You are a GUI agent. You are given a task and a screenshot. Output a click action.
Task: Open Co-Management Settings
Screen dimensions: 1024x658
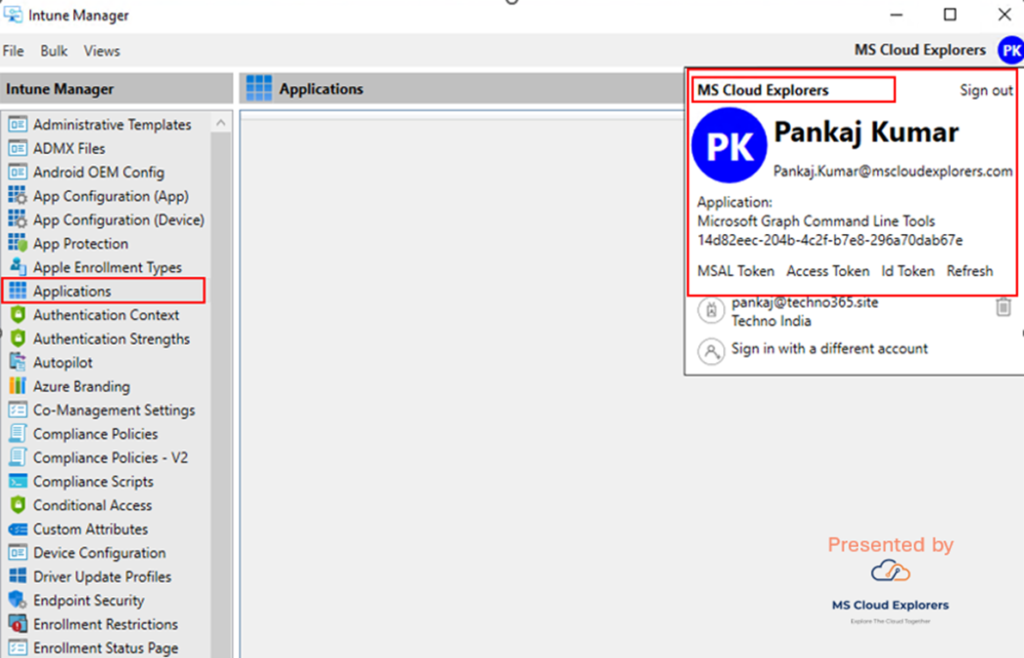click(x=114, y=410)
